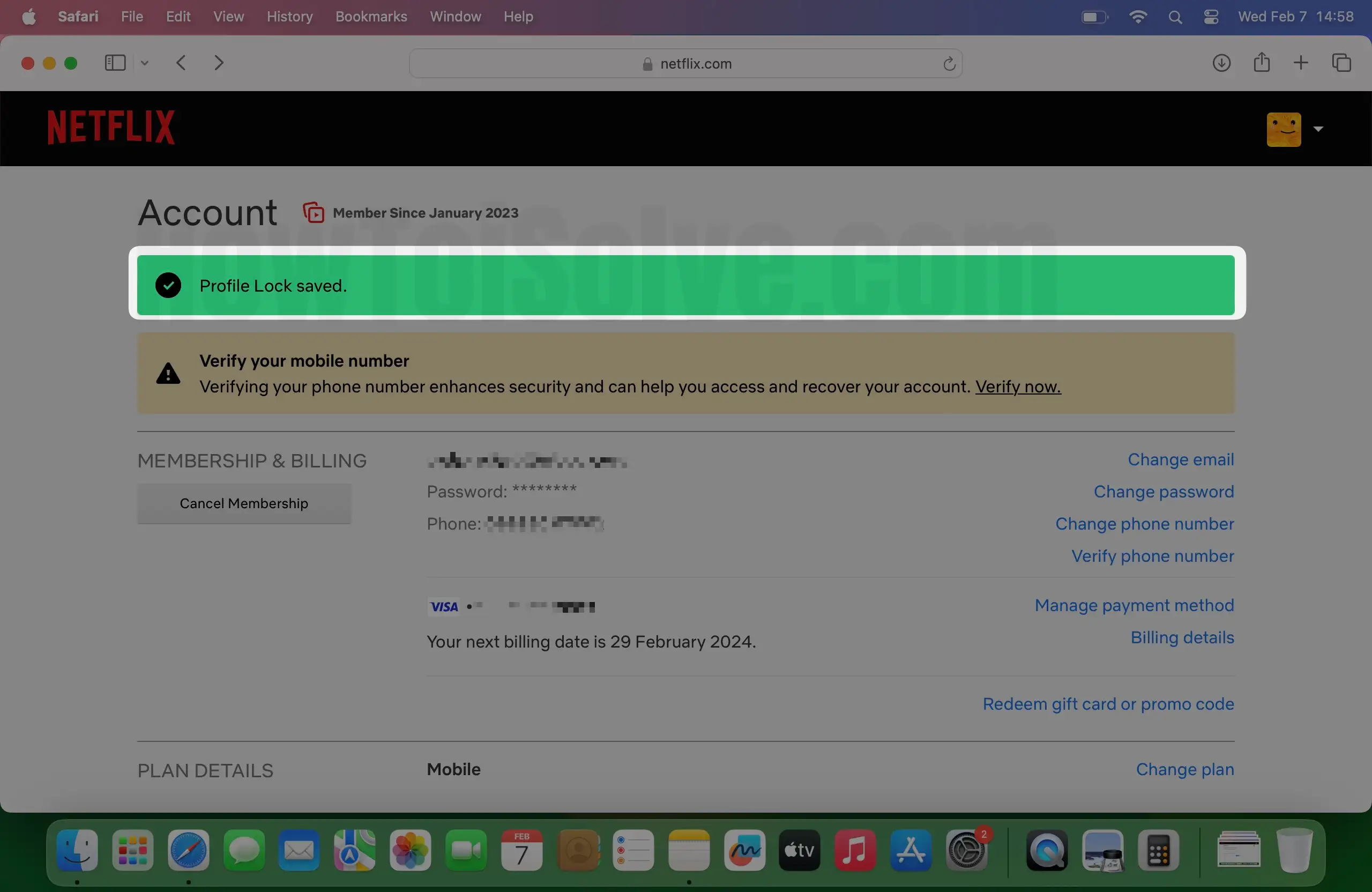The width and height of the screenshot is (1372, 892).
Task: Open Change password link
Action: 1164,491
